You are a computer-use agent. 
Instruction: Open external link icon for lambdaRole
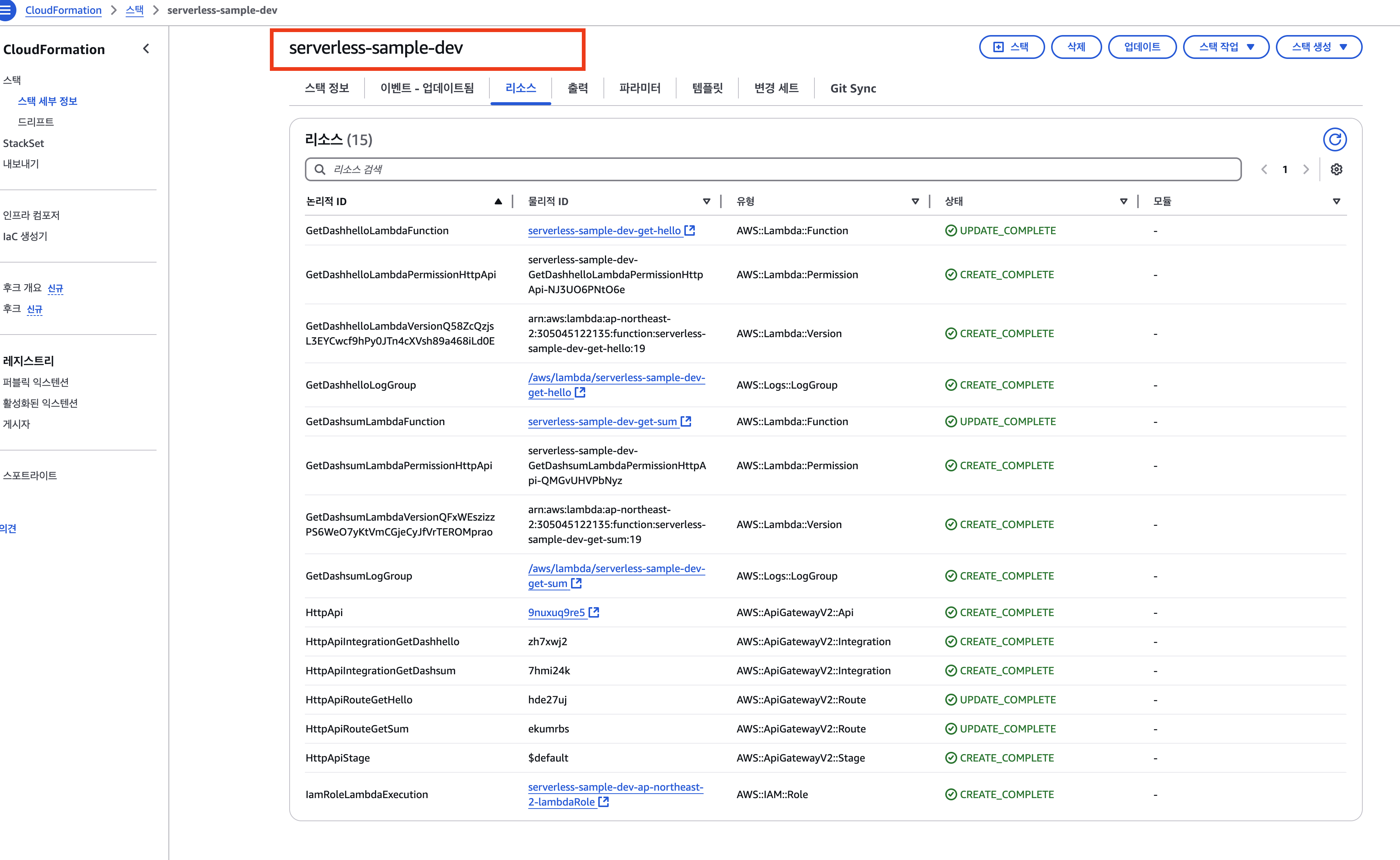pyautogui.click(x=604, y=801)
